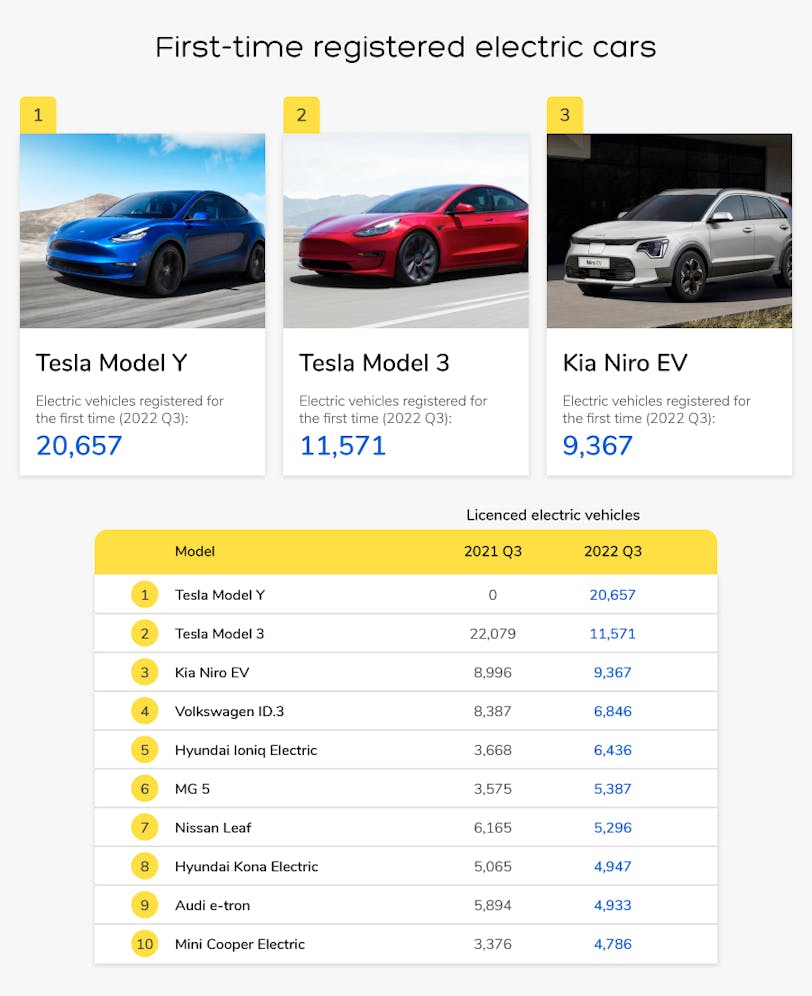Click the rank 8 circle beside Hyundai Kona Electric
The height and width of the screenshot is (996, 812).
point(144,866)
